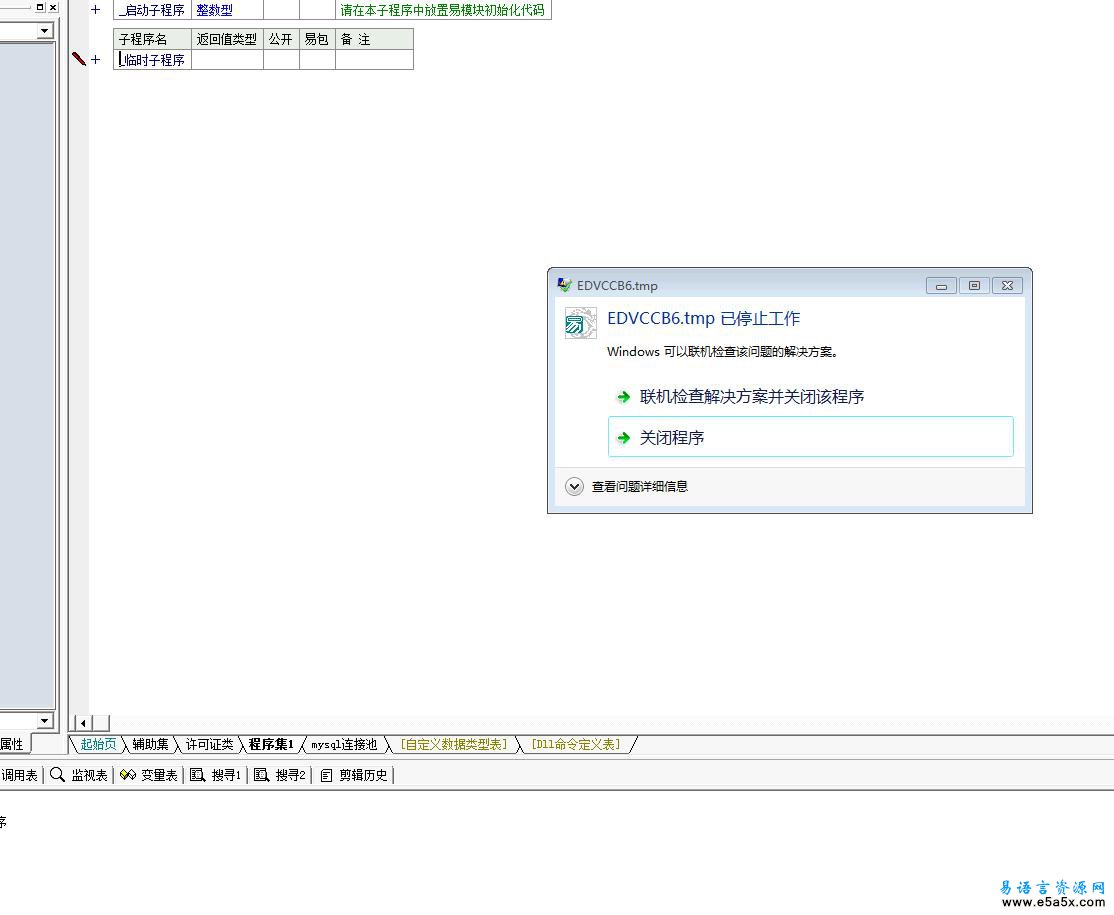Click the 剪辑历史 clipboard icon
The width and height of the screenshot is (1114, 915).
[x=326, y=775]
